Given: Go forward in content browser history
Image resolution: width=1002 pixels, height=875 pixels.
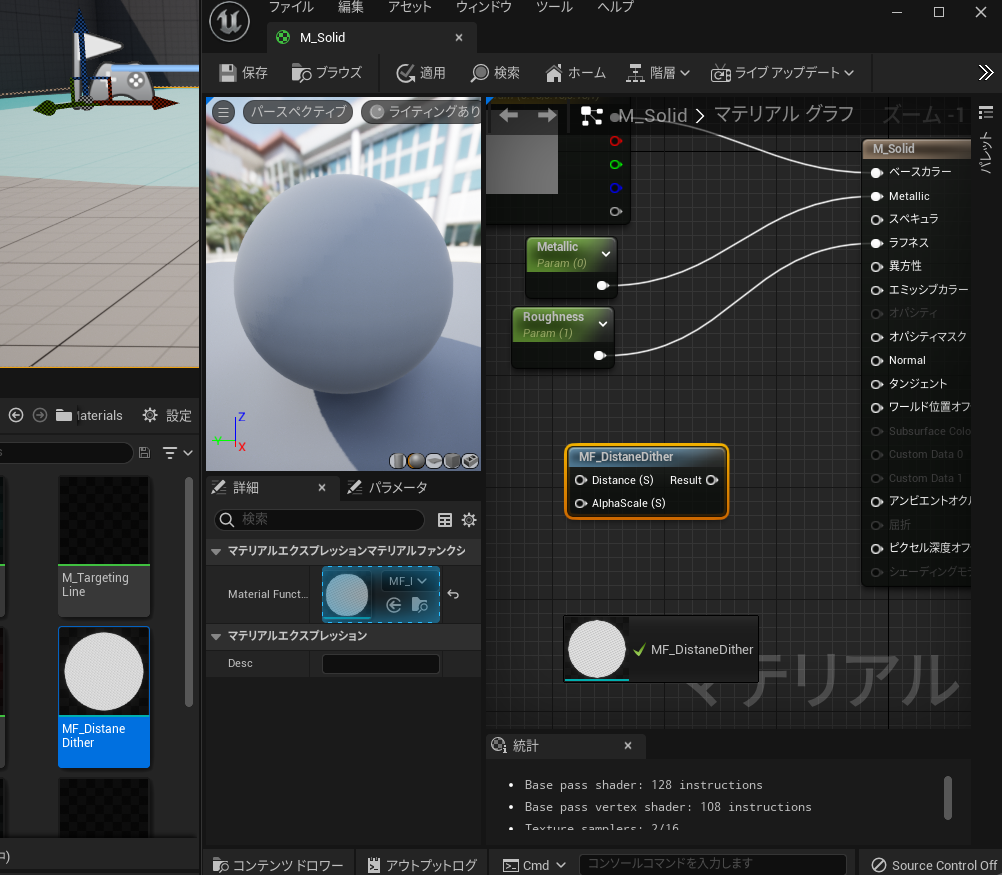Looking at the screenshot, I should point(40,415).
